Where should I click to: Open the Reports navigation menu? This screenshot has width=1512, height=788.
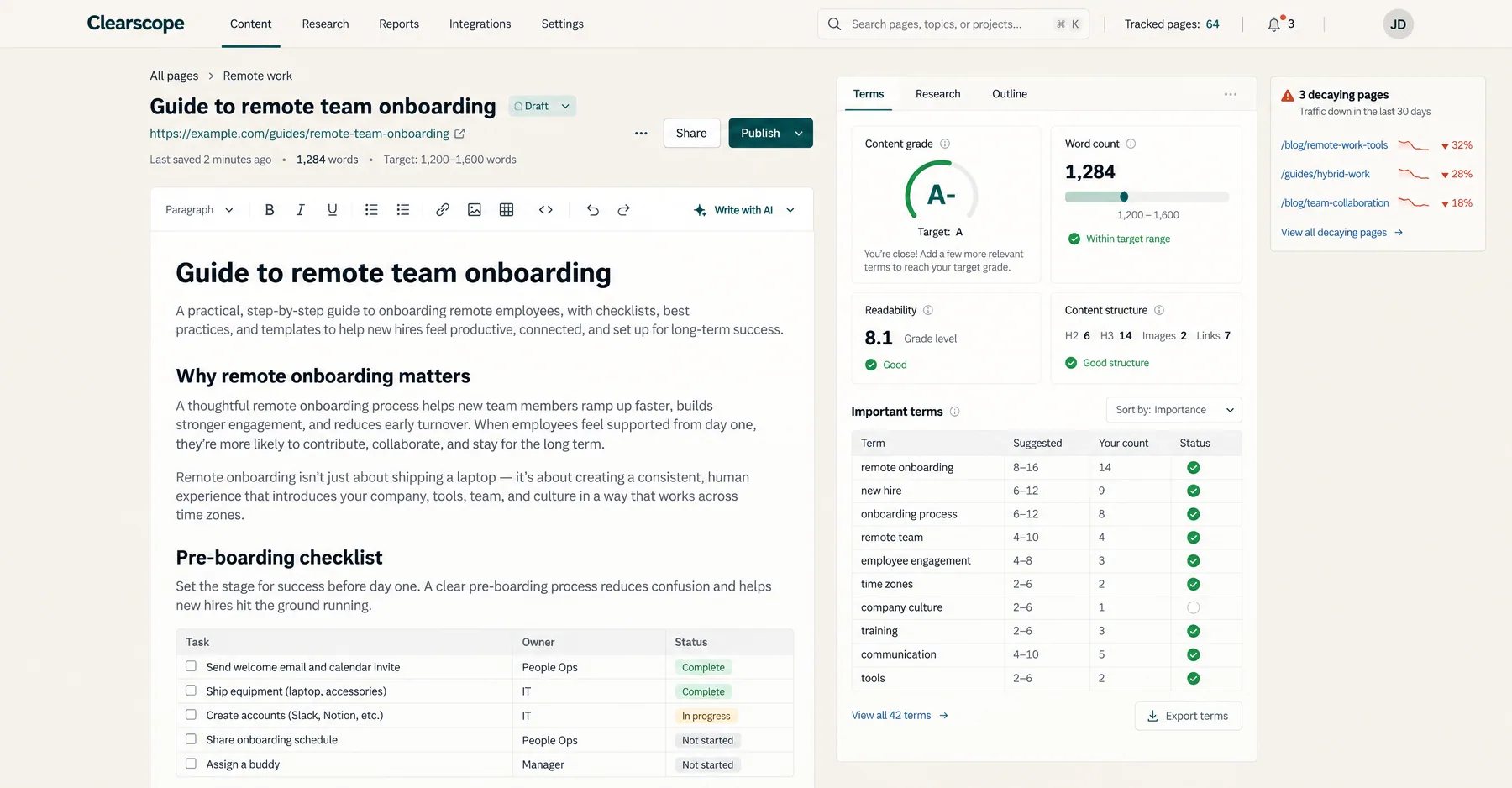(399, 24)
